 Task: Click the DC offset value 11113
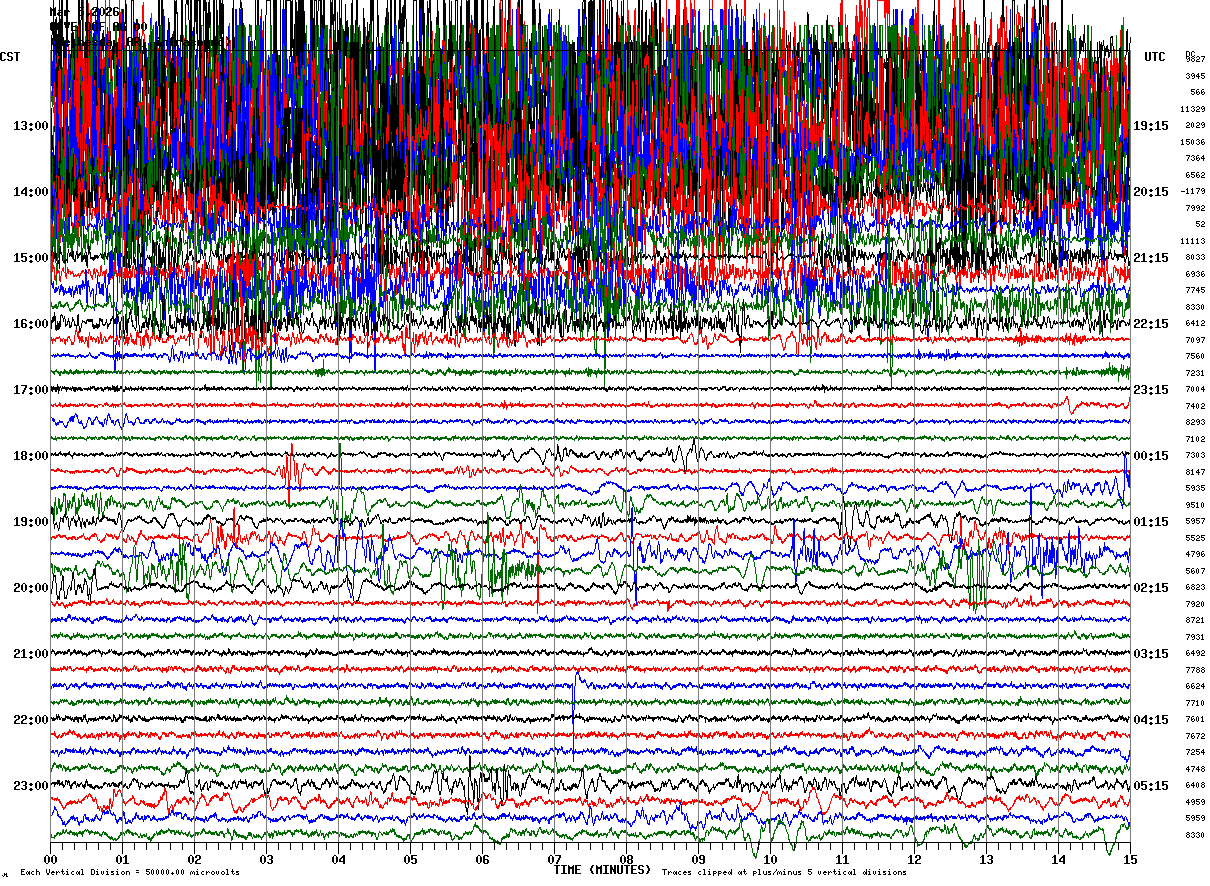point(1193,241)
